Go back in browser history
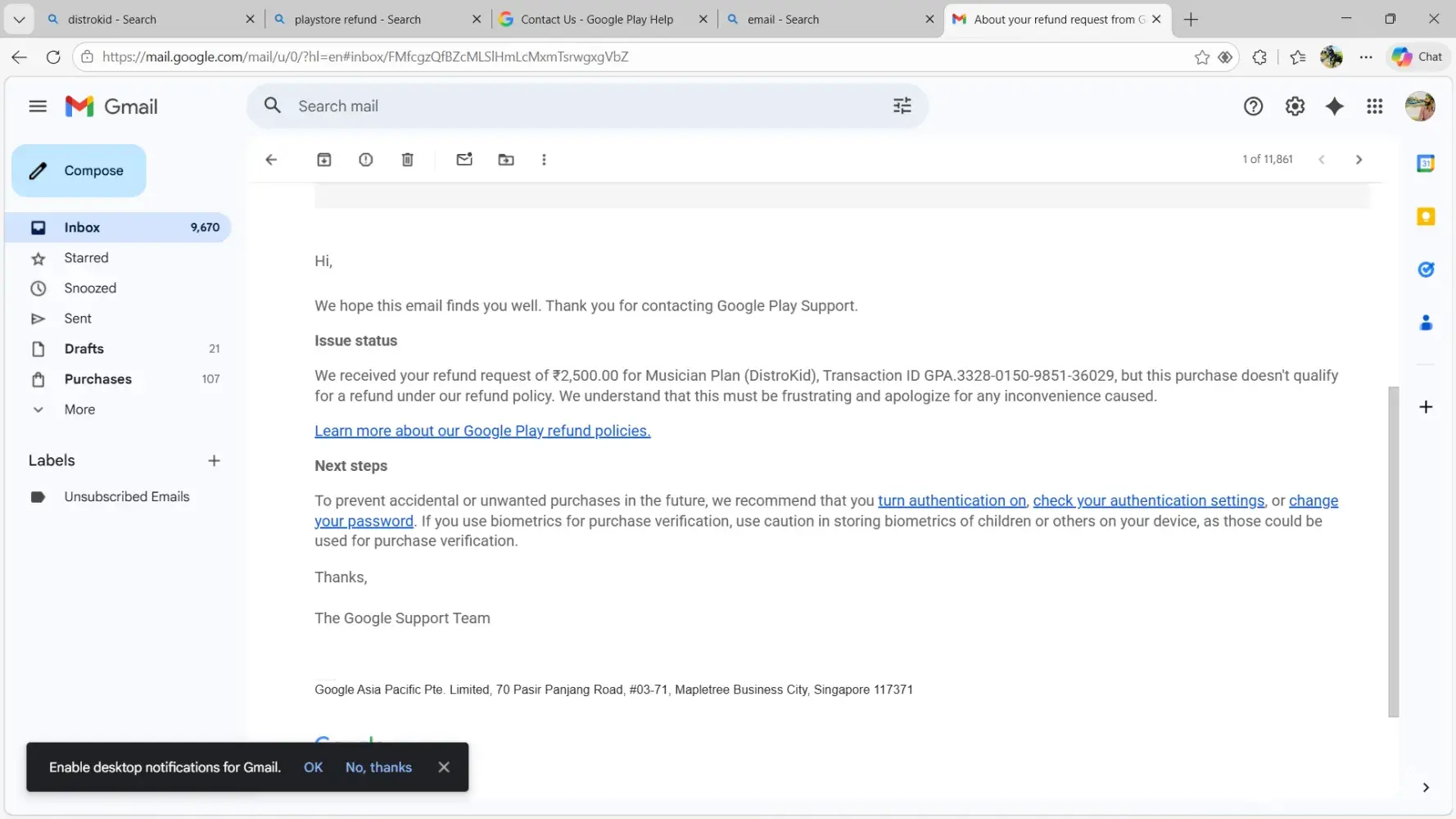Image resolution: width=1456 pixels, height=819 pixels. pos(20,57)
